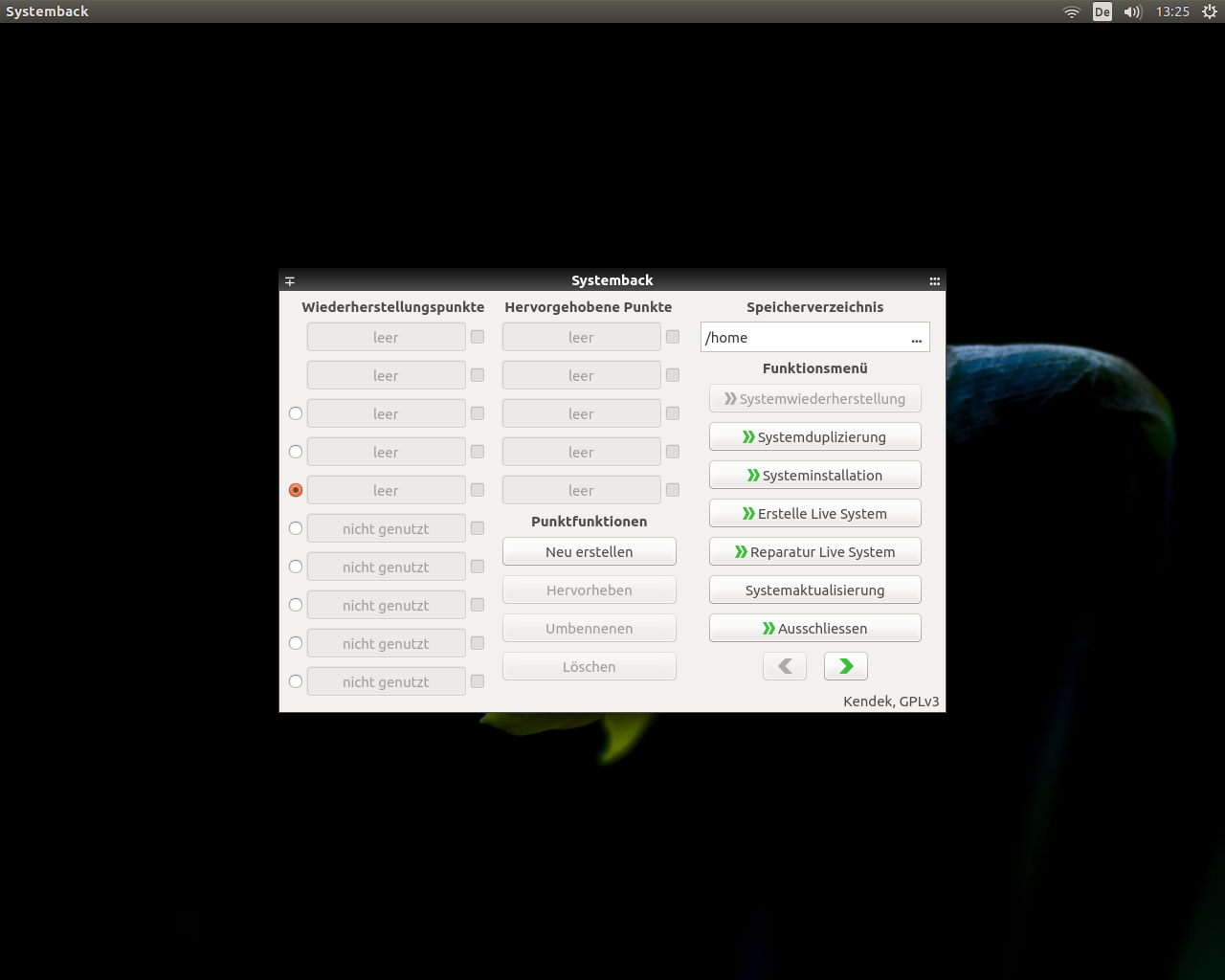
Task: Tick checkbox of second Wiederherstellungspunkte leer row
Action: click(478, 375)
